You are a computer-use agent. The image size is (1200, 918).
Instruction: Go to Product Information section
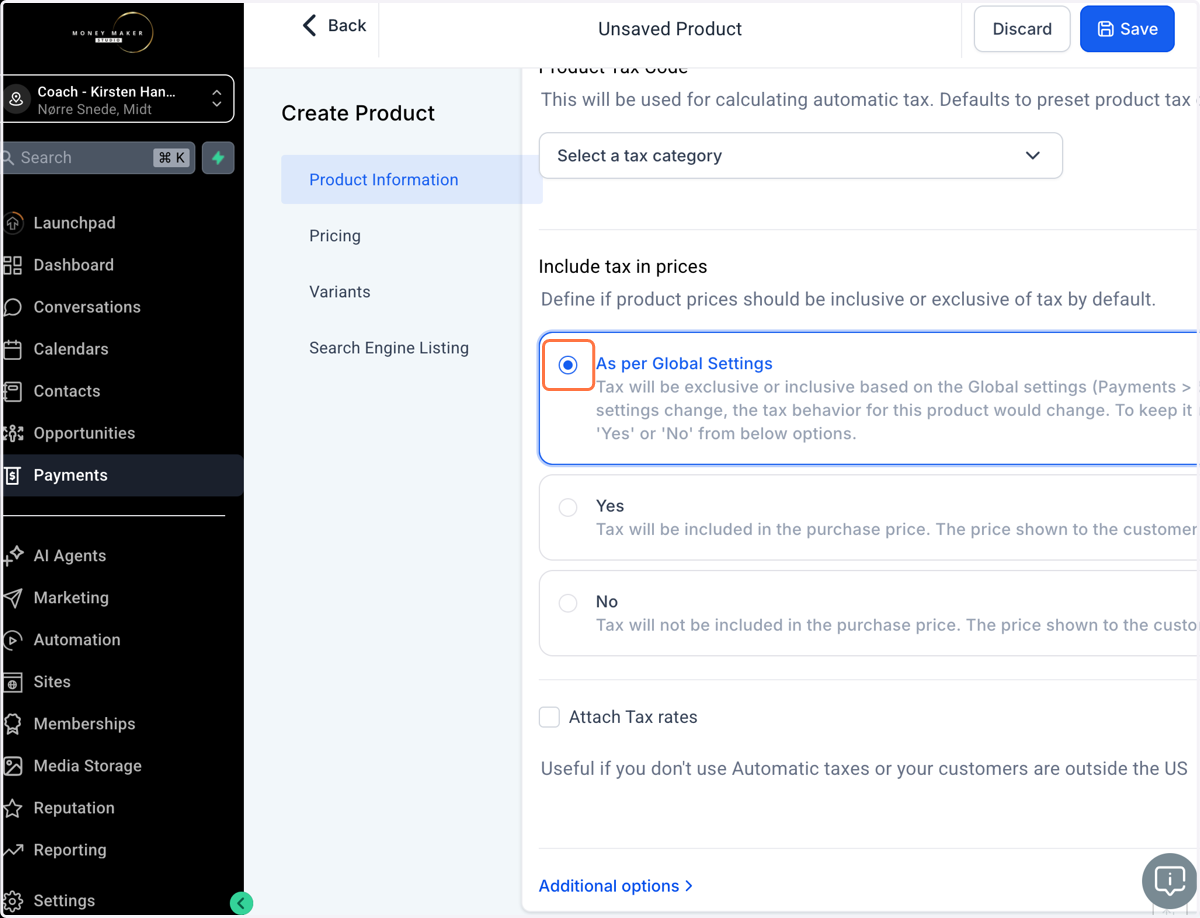point(411,180)
